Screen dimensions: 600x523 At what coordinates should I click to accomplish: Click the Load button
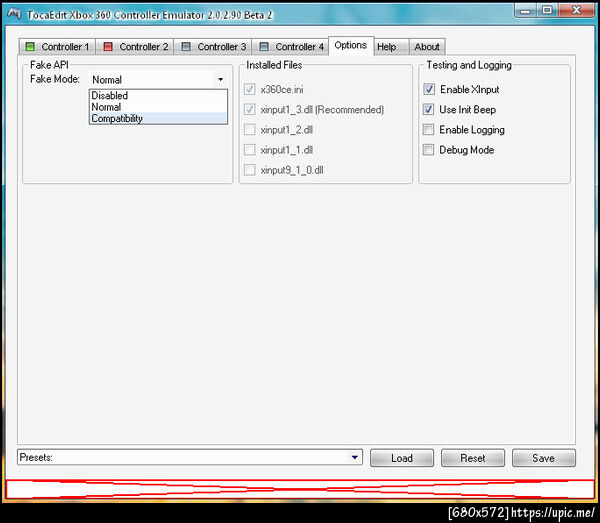[402, 458]
